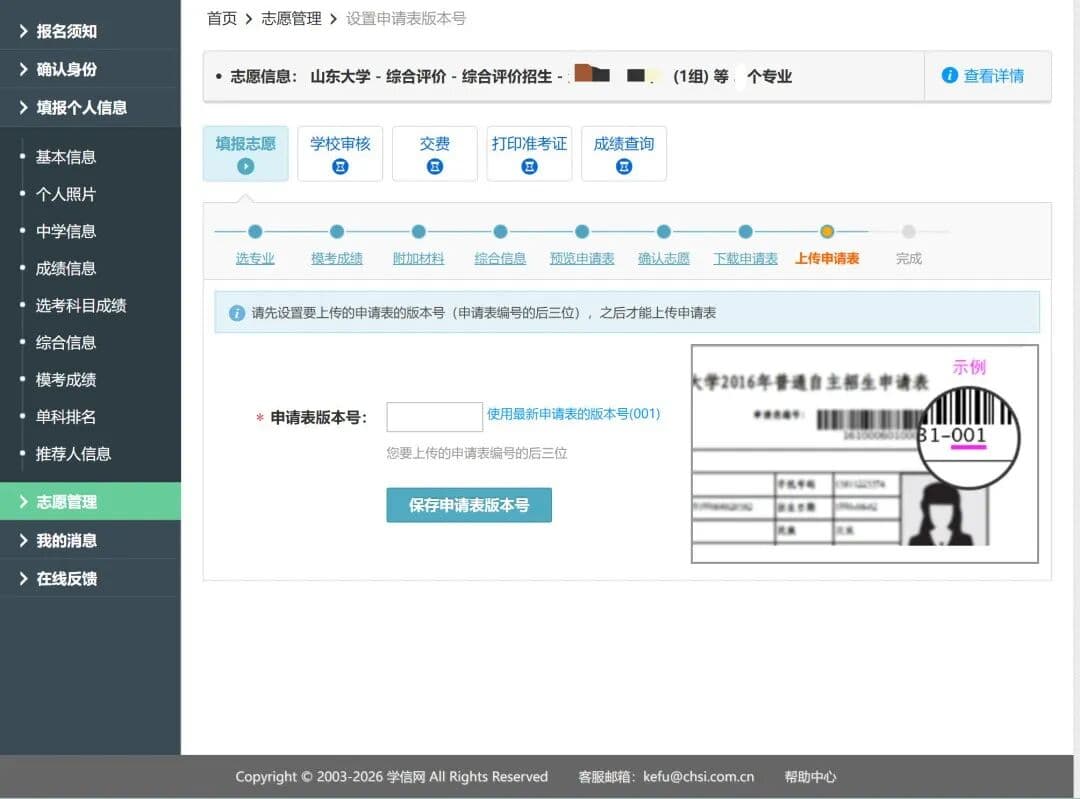The image size is (1080, 799).
Task: Switch to the 交费 tab
Action: (x=435, y=154)
